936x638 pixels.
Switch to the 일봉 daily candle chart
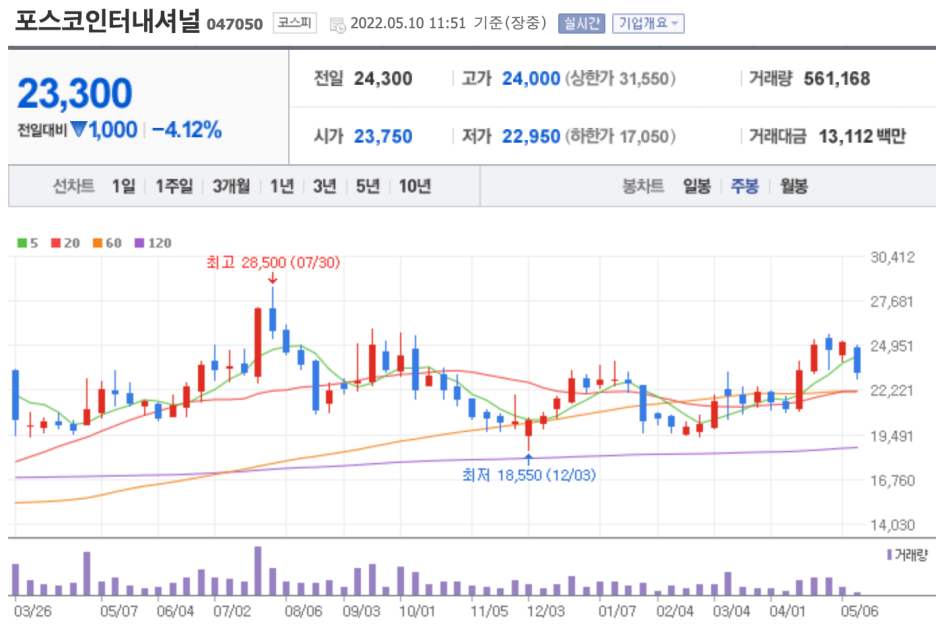tap(697, 186)
